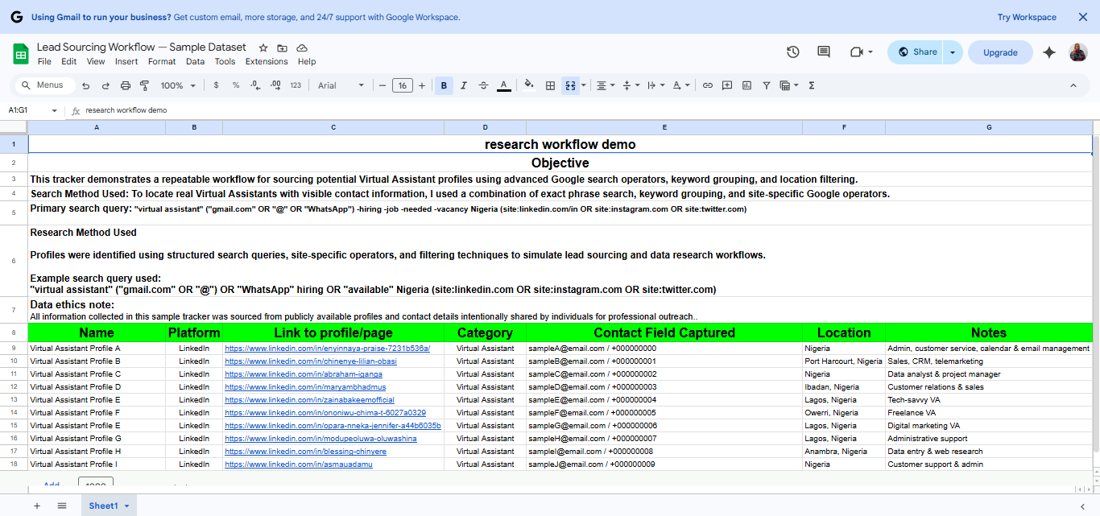Check cloud save status icon
This screenshot has width=1100, height=516.
(x=302, y=48)
